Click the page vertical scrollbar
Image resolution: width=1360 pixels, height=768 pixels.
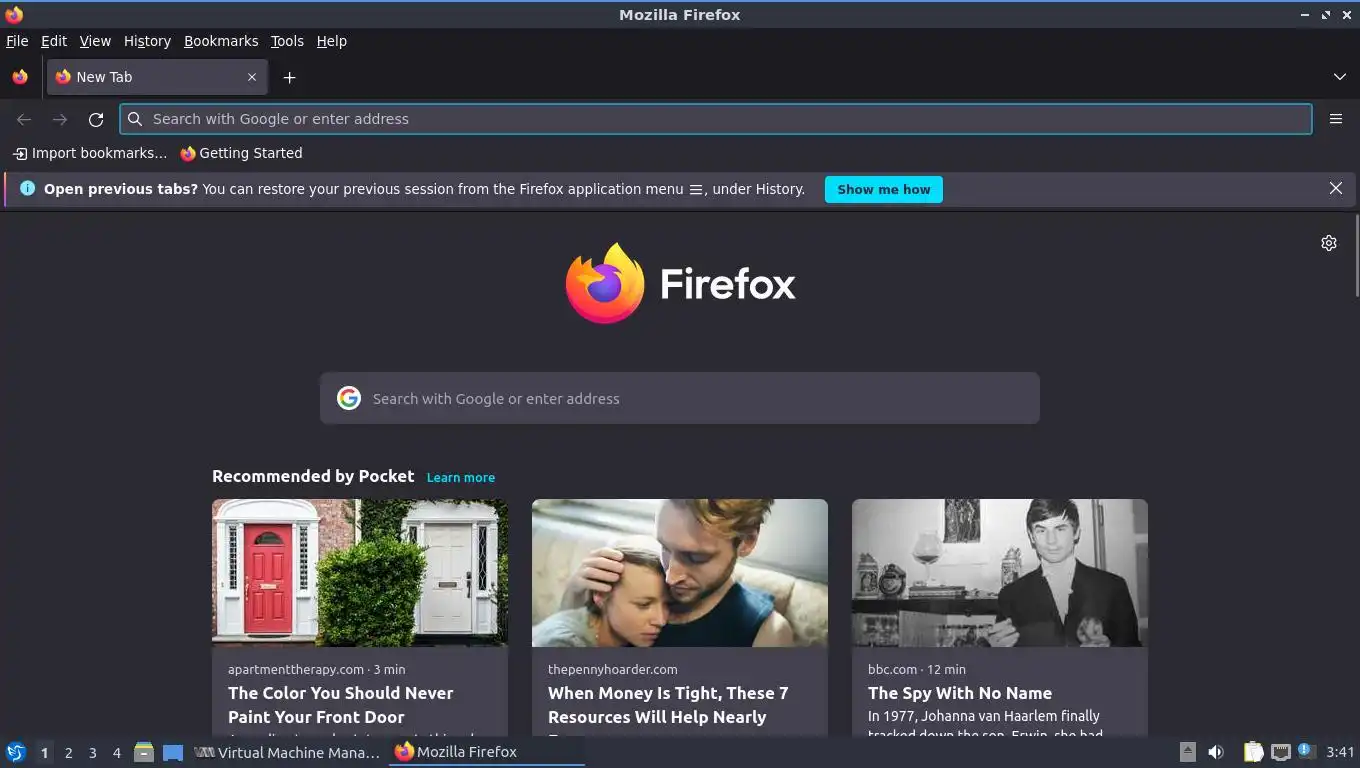pyautogui.click(x=1356, y=255)
